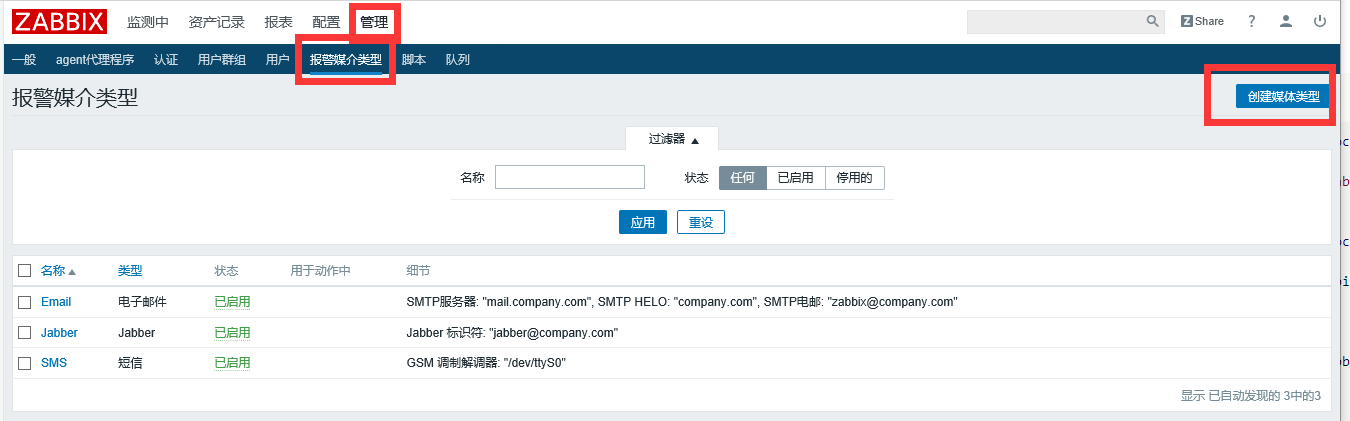The image size is (1350, 421).
Task: Click the 短信 type cell
Action: point(130,363)
